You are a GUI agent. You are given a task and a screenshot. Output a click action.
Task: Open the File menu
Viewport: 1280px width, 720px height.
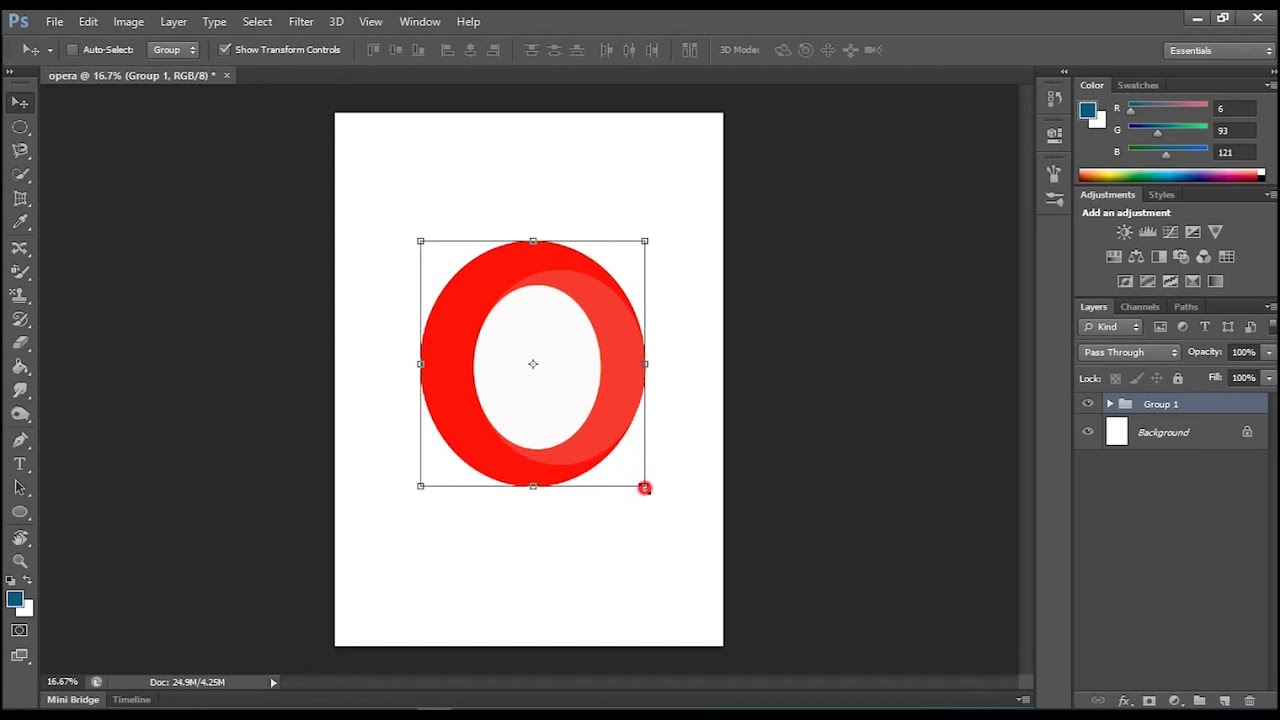[54, 21]
